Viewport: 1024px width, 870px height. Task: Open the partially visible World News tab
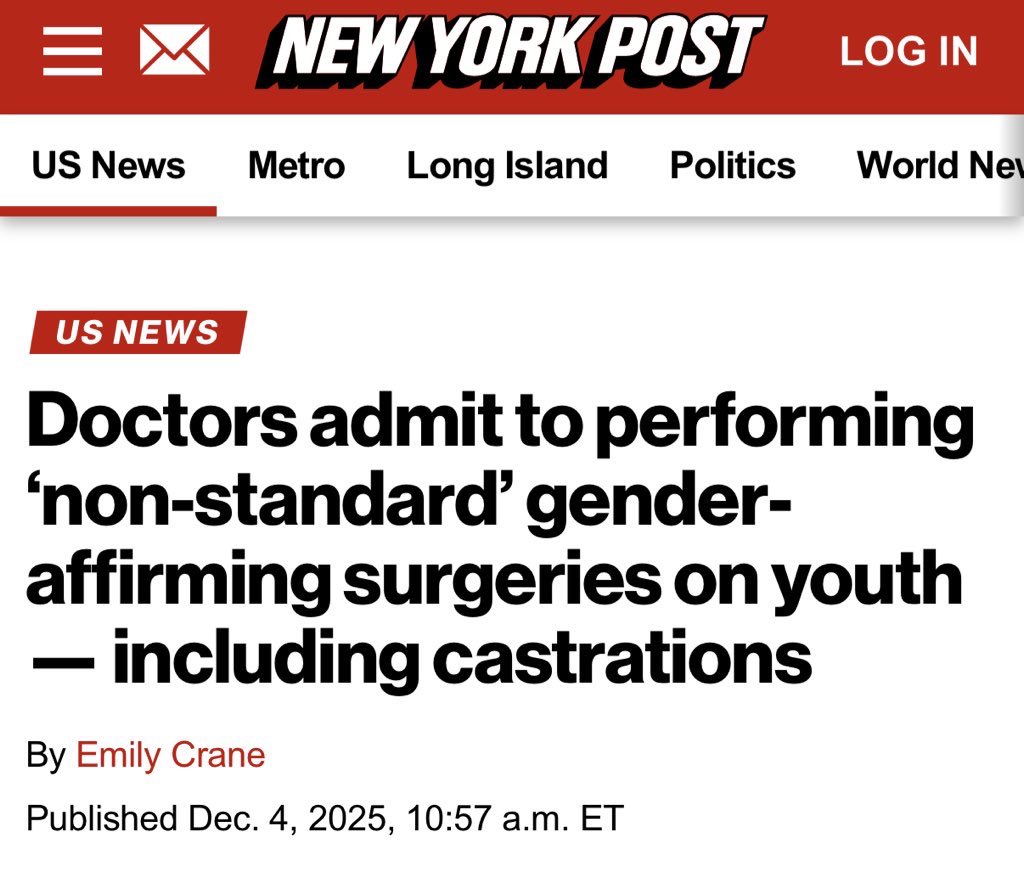938,165
